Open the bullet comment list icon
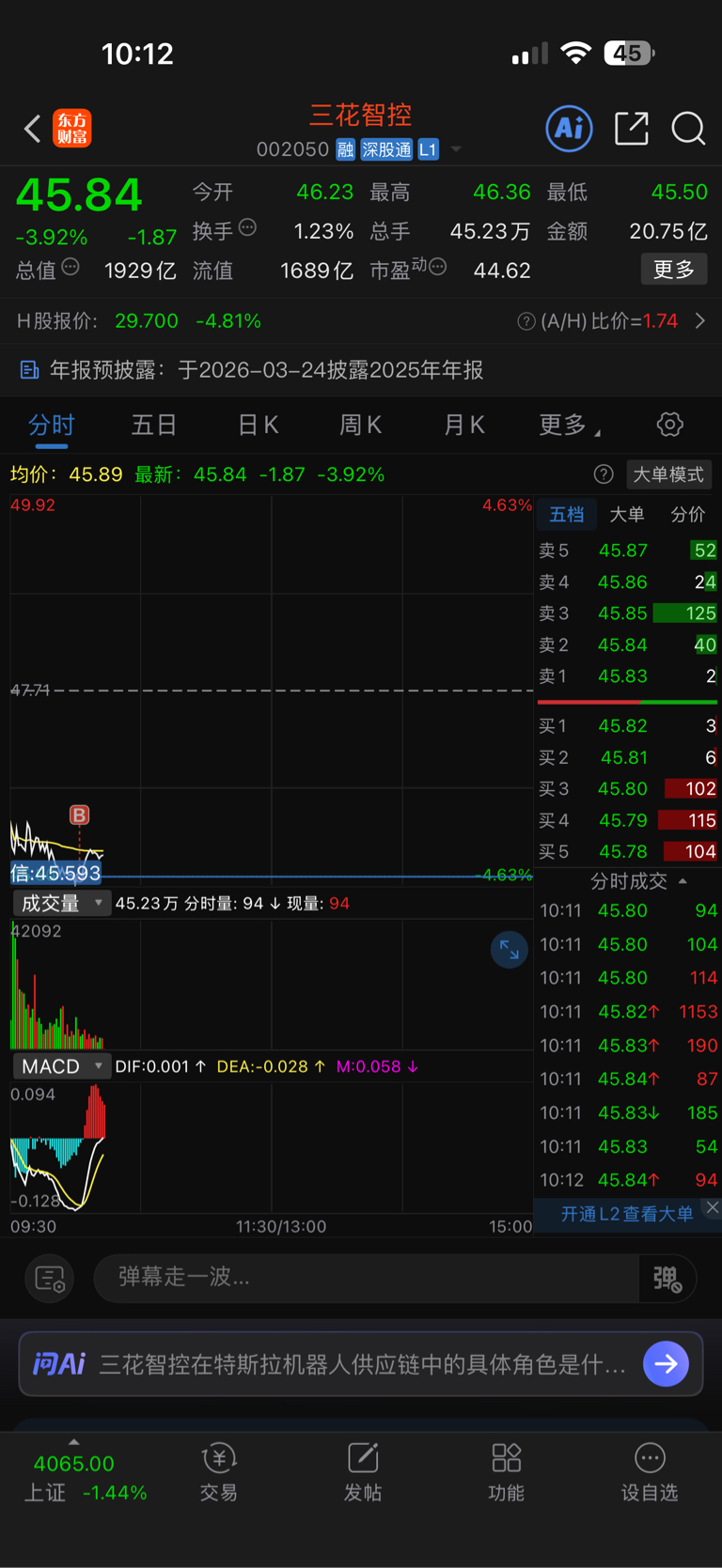 coord(49,1278)
